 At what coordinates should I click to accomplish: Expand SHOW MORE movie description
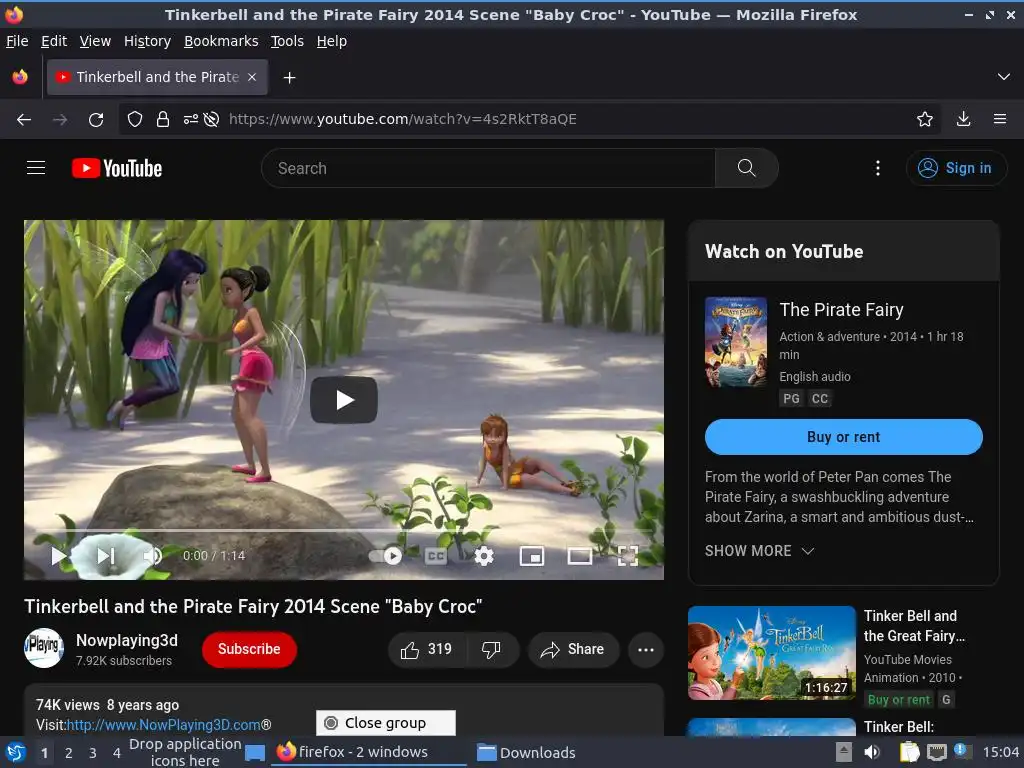759,551
